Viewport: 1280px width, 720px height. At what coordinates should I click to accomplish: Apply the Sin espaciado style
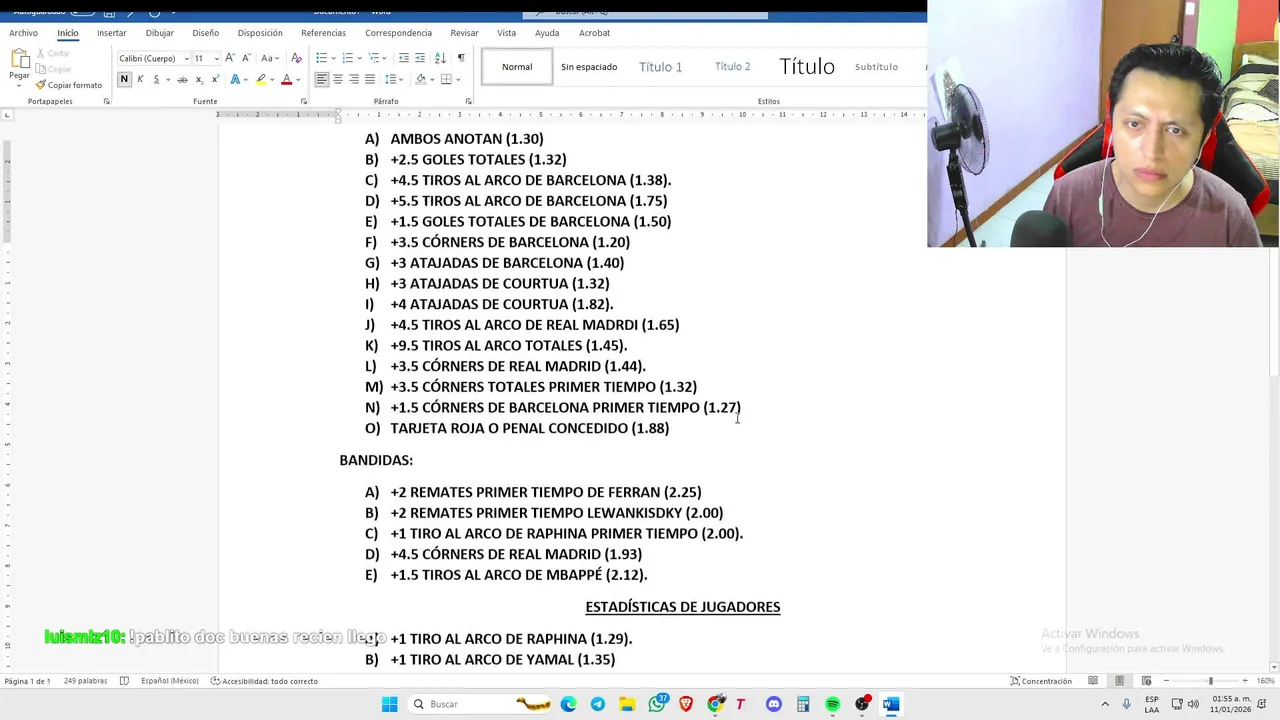click(589, 67)
